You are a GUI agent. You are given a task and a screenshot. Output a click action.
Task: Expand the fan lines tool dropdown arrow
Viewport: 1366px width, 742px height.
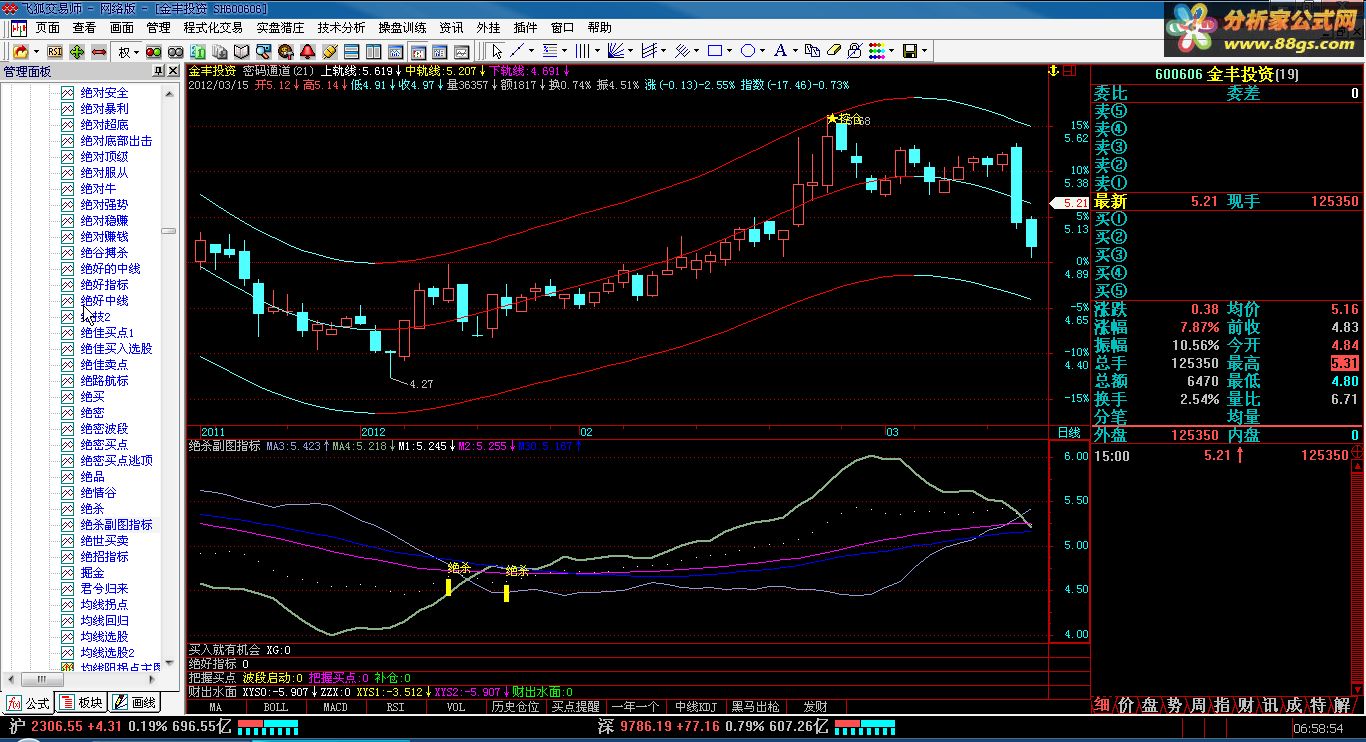point(631,51)
